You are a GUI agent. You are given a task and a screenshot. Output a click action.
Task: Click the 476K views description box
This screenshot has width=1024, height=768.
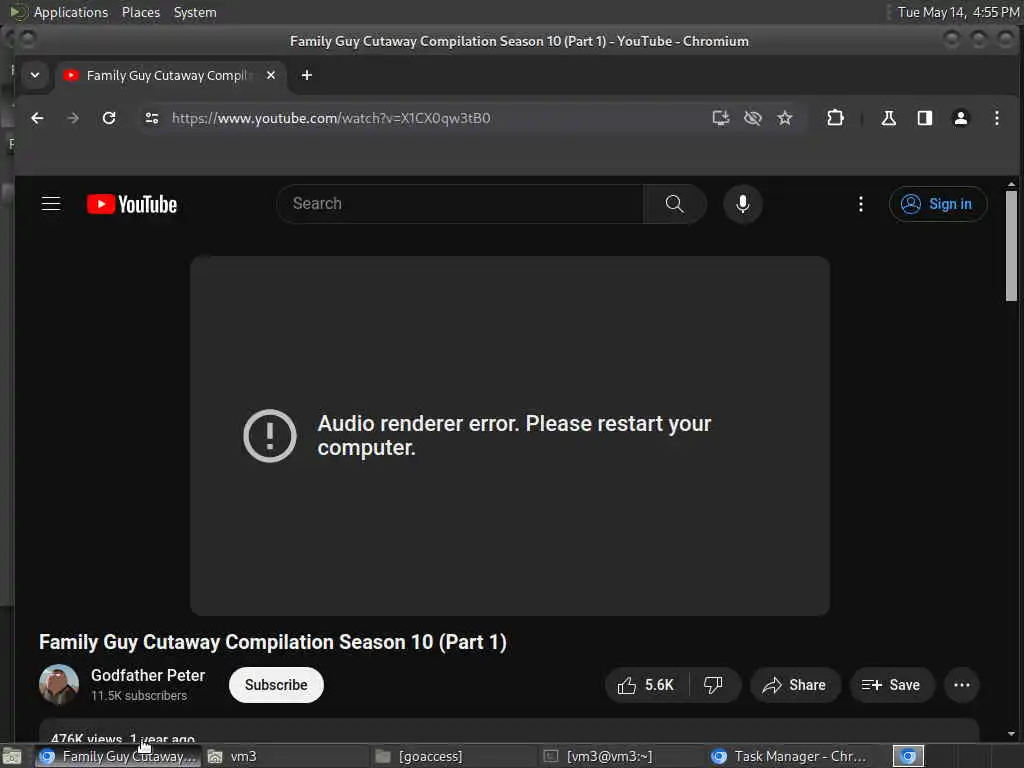(x=509, y=731)
